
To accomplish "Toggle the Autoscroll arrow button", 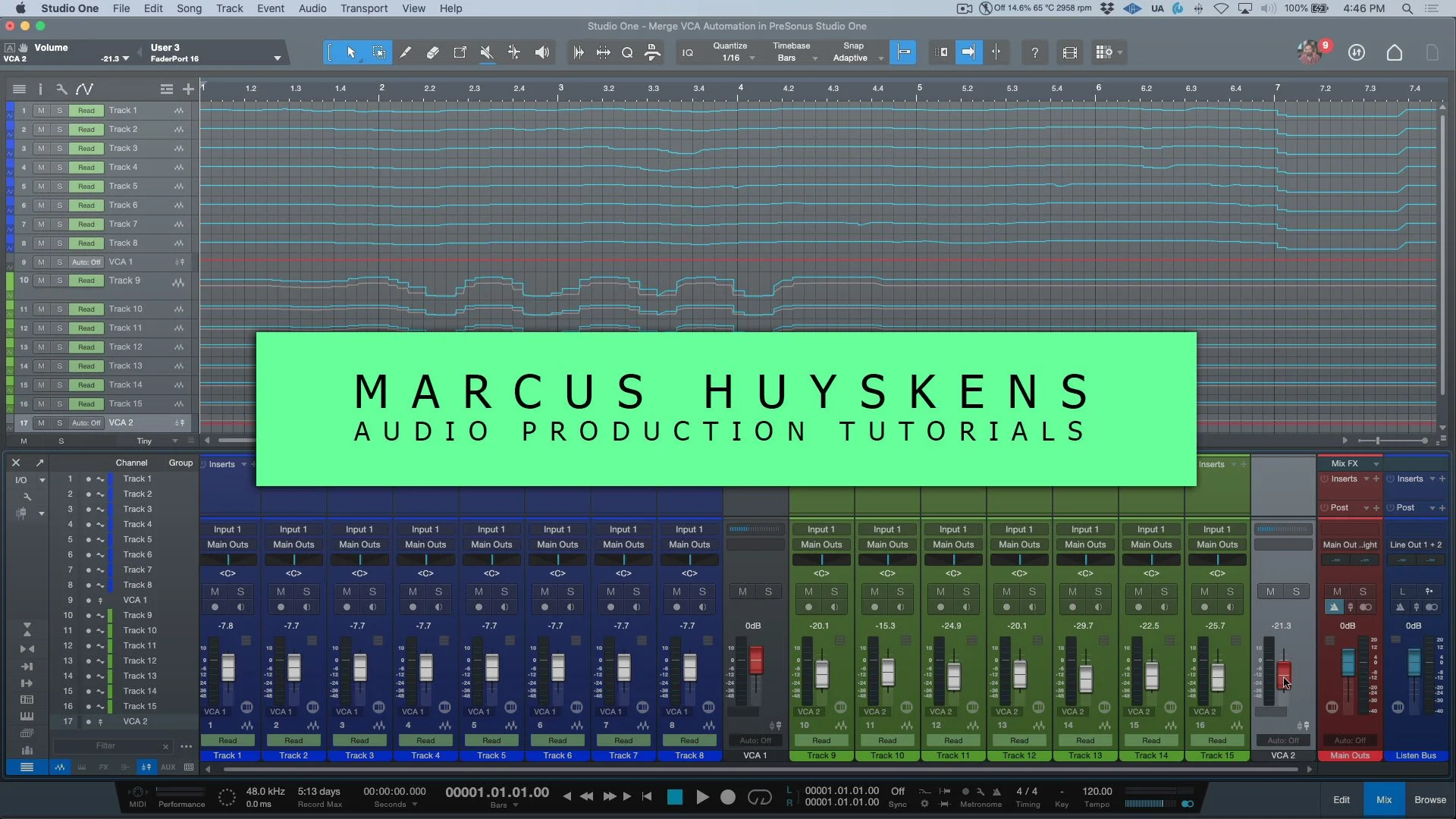I will click(968, 52).
